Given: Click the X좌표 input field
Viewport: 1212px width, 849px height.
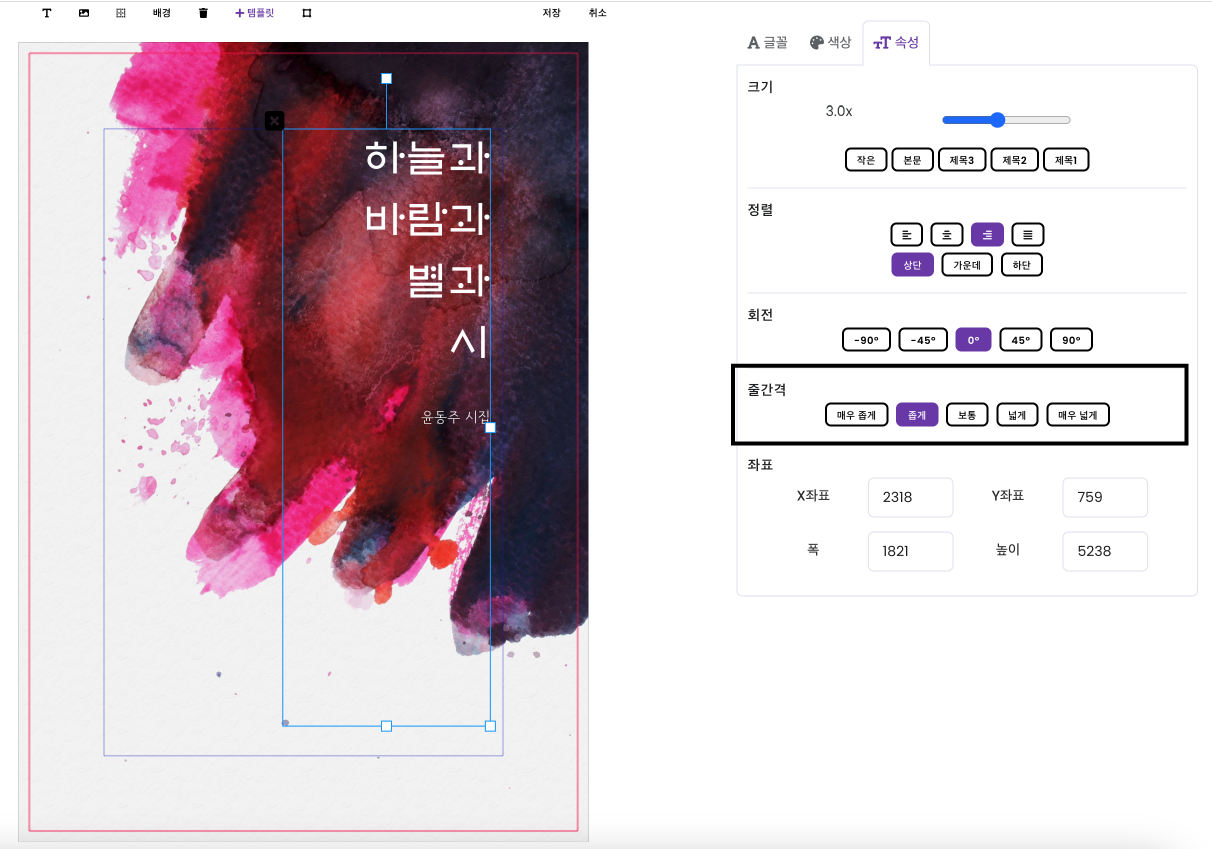Looking at the screenshot, I should click(911, 497).
